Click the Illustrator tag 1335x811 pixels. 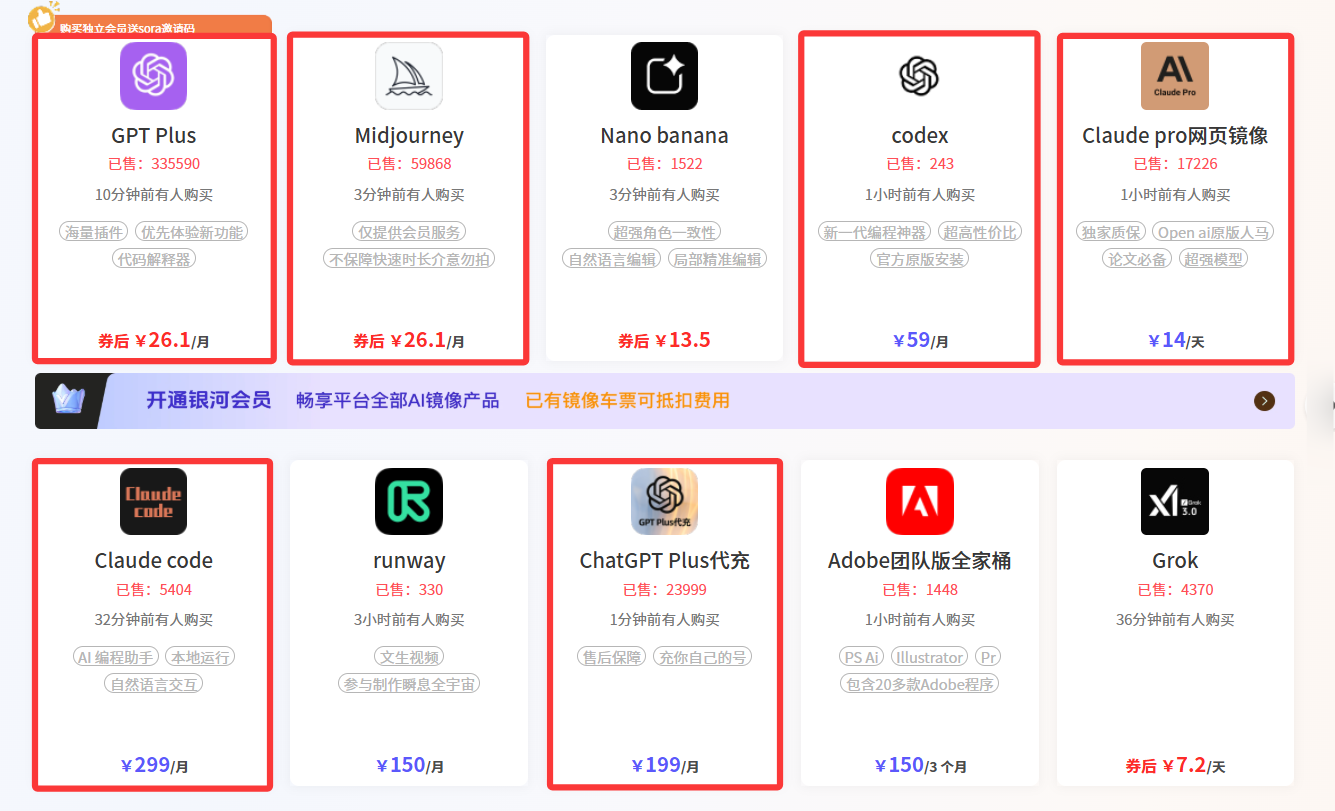(930, 657)
